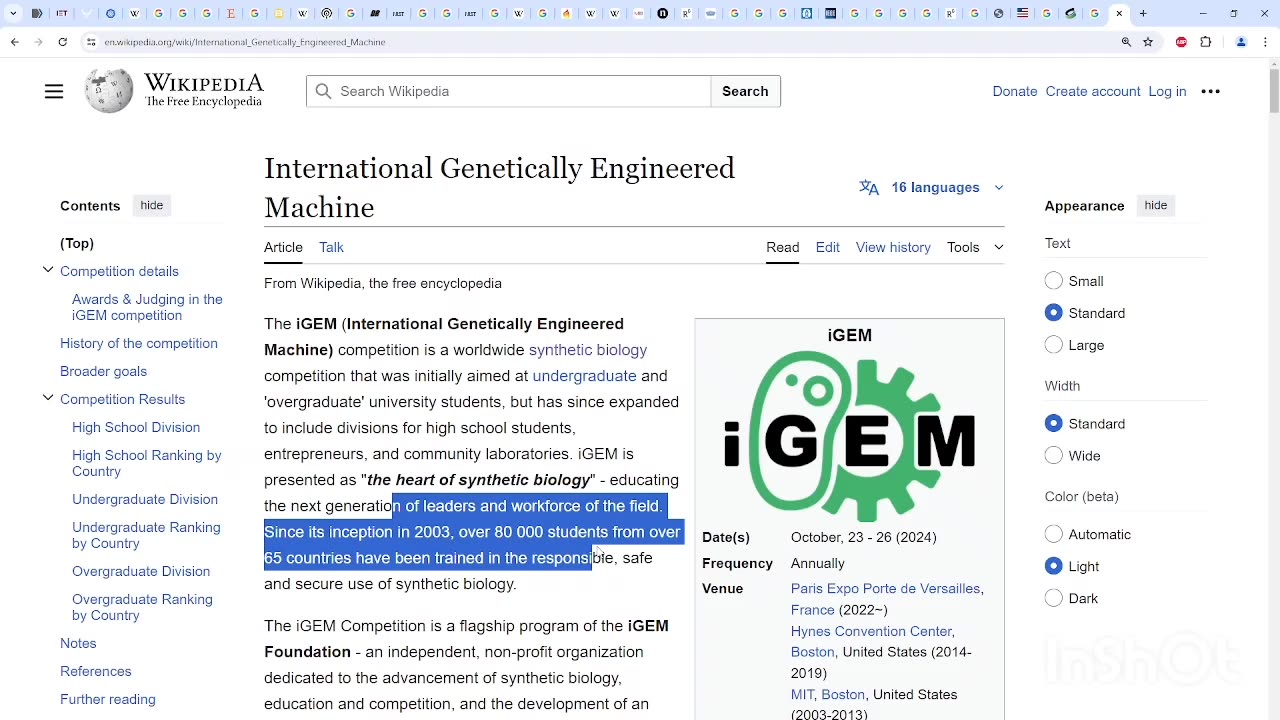Enable the Dark color mode
This screenshot has height=720, width=1280.
(x=1054, y=598)
